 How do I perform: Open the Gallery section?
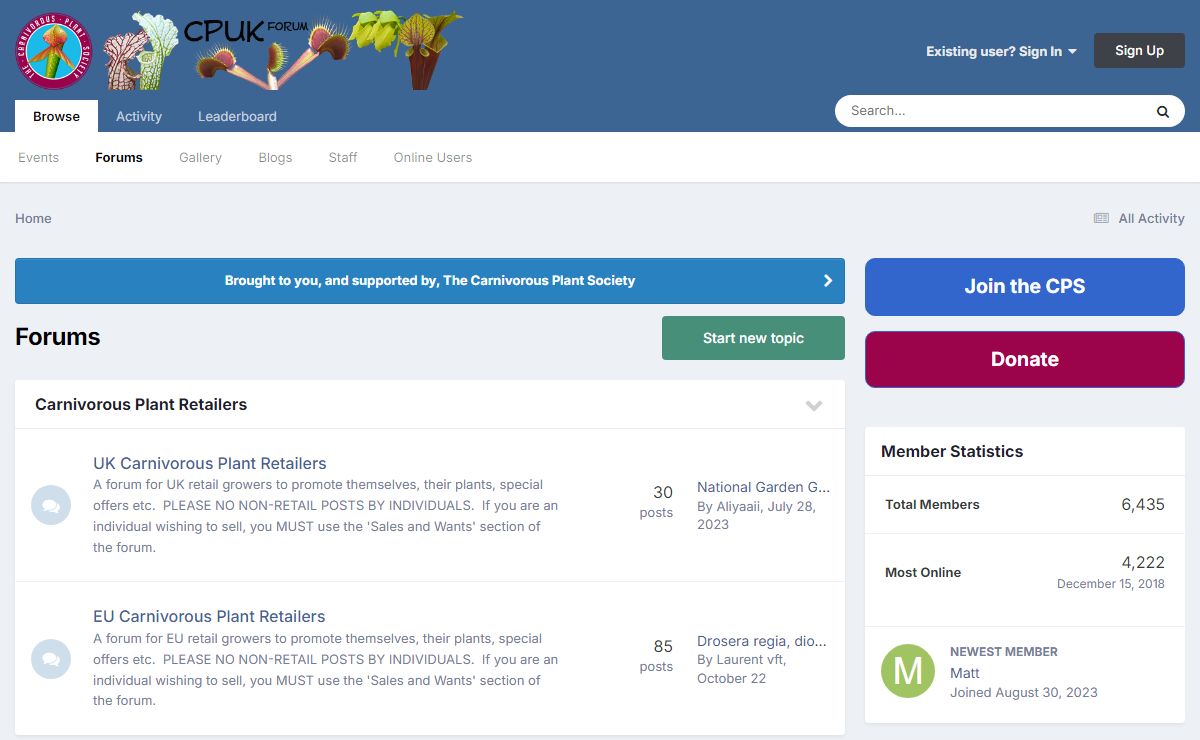200,157
